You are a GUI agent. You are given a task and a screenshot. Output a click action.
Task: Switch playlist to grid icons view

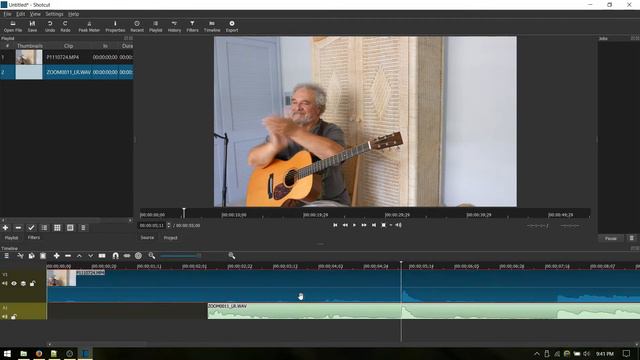click(57, 228)
